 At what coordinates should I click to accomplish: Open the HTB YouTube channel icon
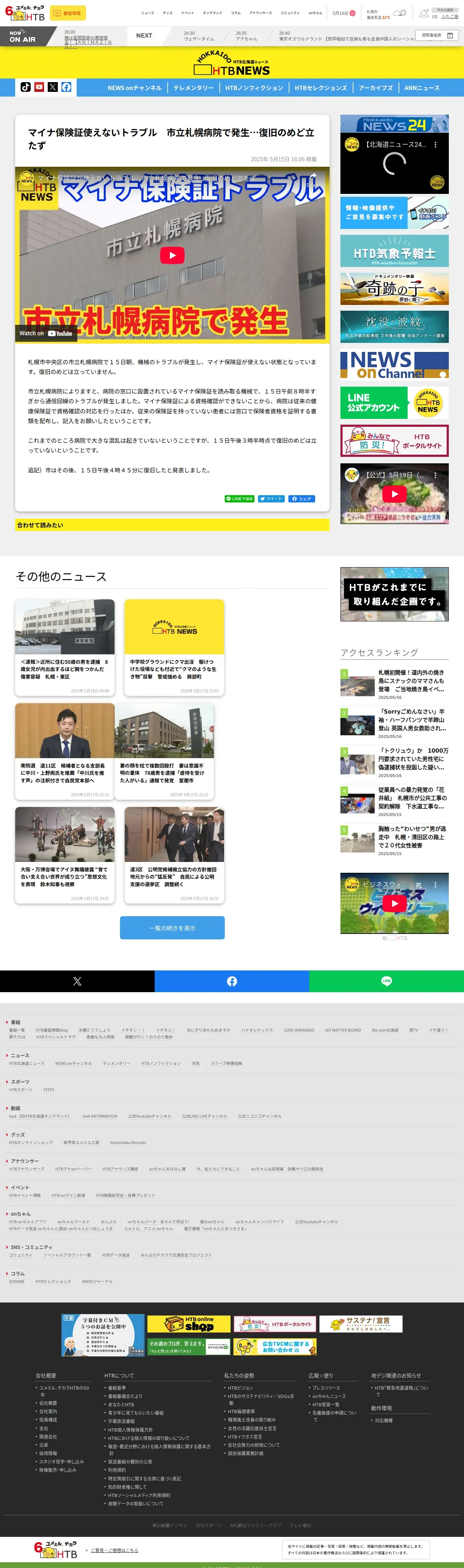39,87
